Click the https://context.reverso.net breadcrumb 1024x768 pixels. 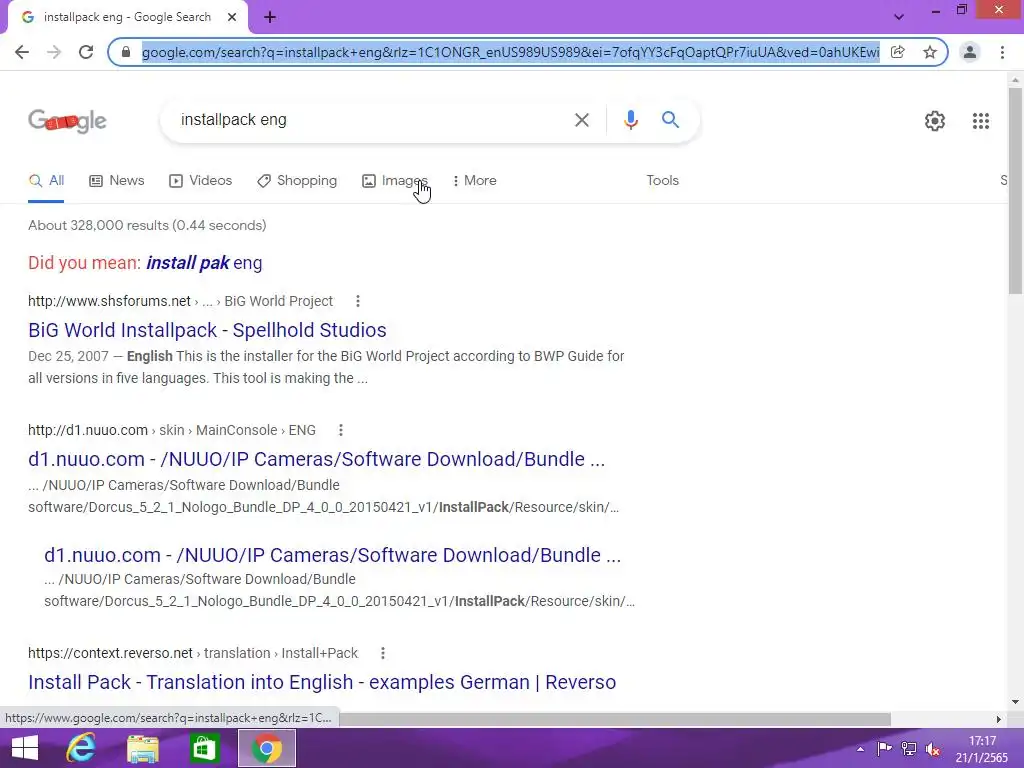pyautogui.click(x=110, y=653)
